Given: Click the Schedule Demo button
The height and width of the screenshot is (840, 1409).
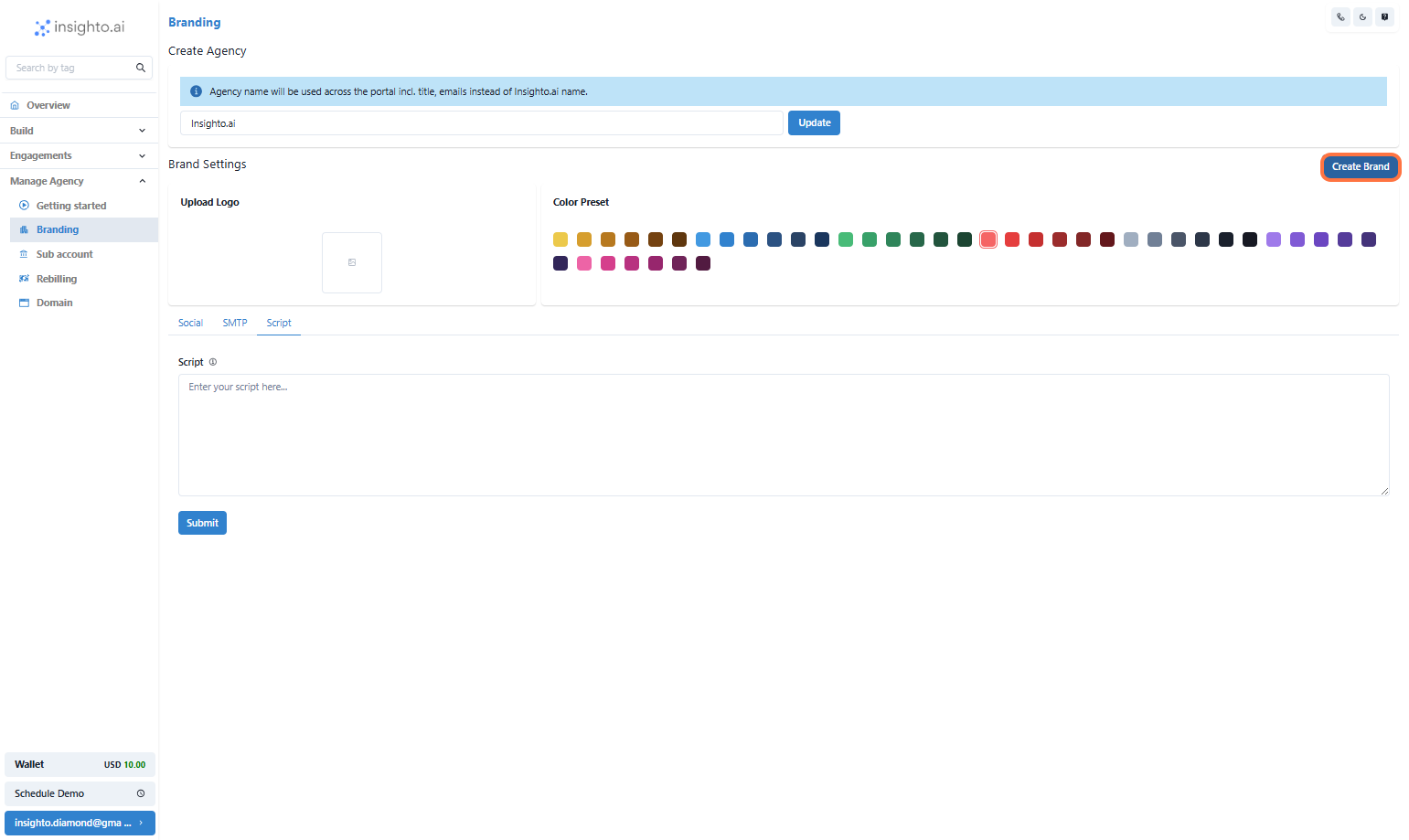Looking at the screenshot, I should (80, 793).
